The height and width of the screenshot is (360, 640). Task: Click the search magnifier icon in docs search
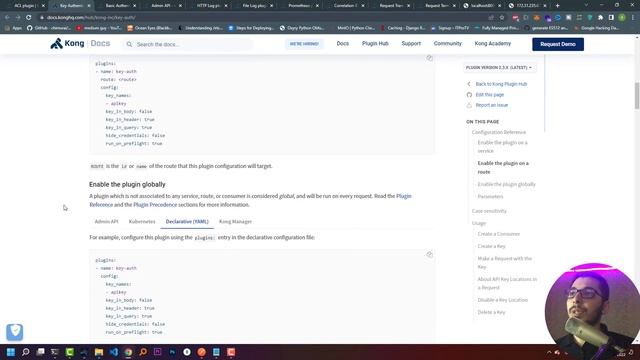coord(129,44)
